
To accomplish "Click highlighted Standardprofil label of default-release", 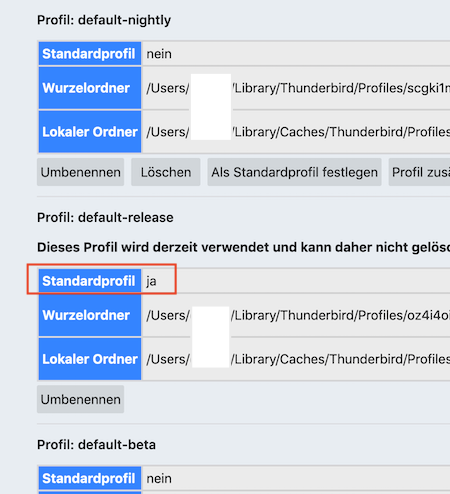I will [x=90, y=281].
